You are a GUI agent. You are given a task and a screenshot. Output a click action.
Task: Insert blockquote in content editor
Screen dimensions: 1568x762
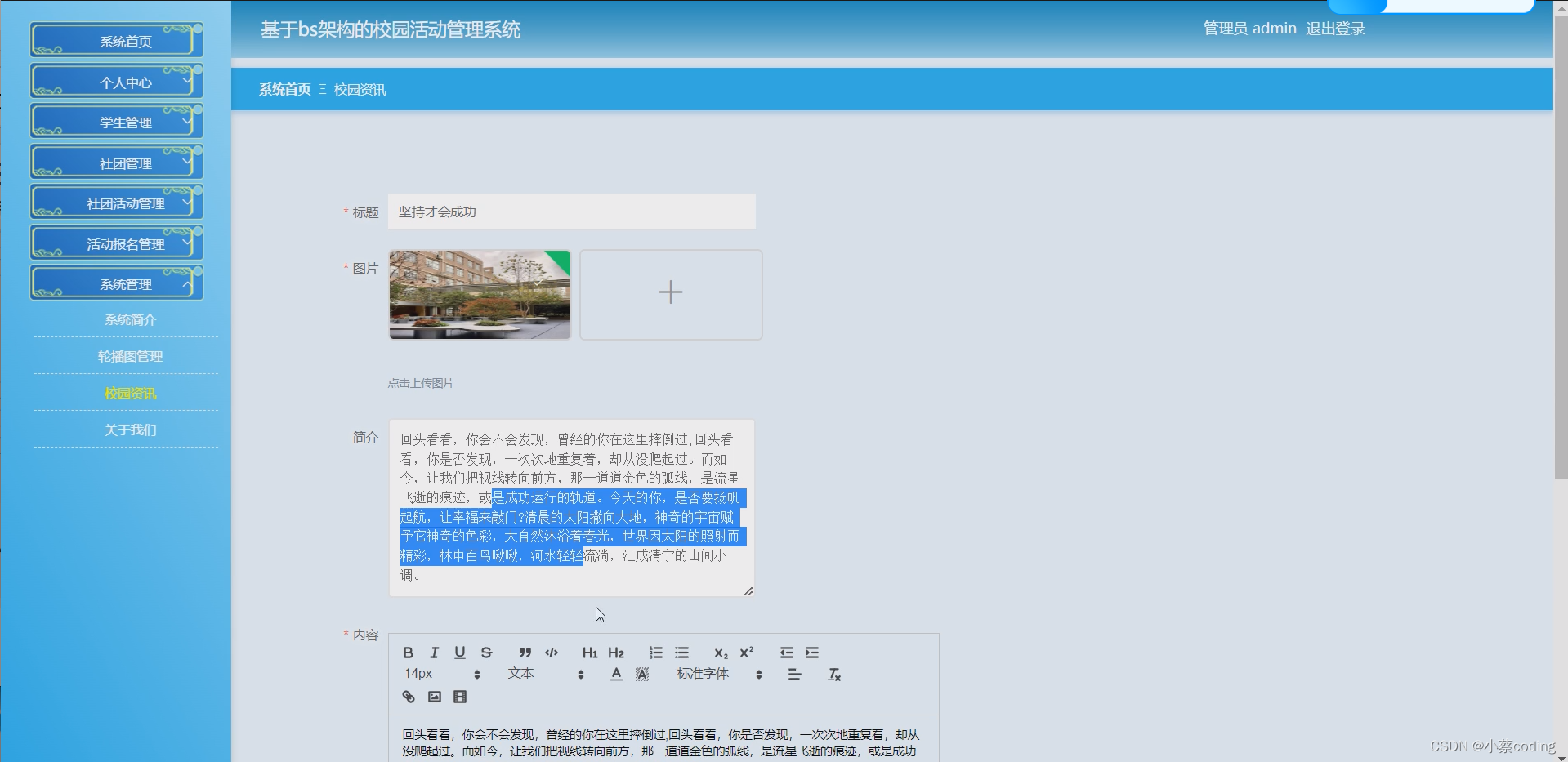(x=525, y=653)
